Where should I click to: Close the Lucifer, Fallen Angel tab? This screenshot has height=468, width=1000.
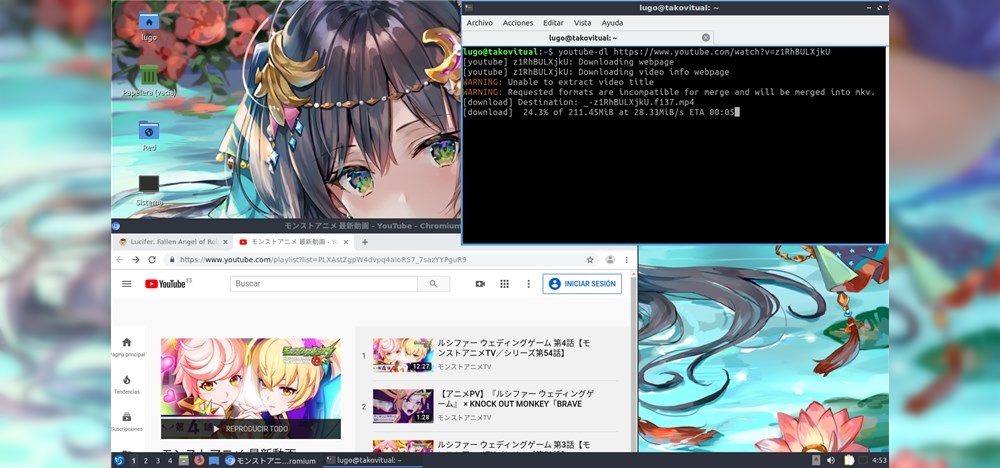click(x=225, y=242)
